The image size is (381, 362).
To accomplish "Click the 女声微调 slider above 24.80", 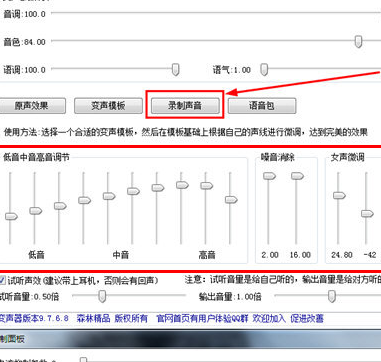I will 339,195.
